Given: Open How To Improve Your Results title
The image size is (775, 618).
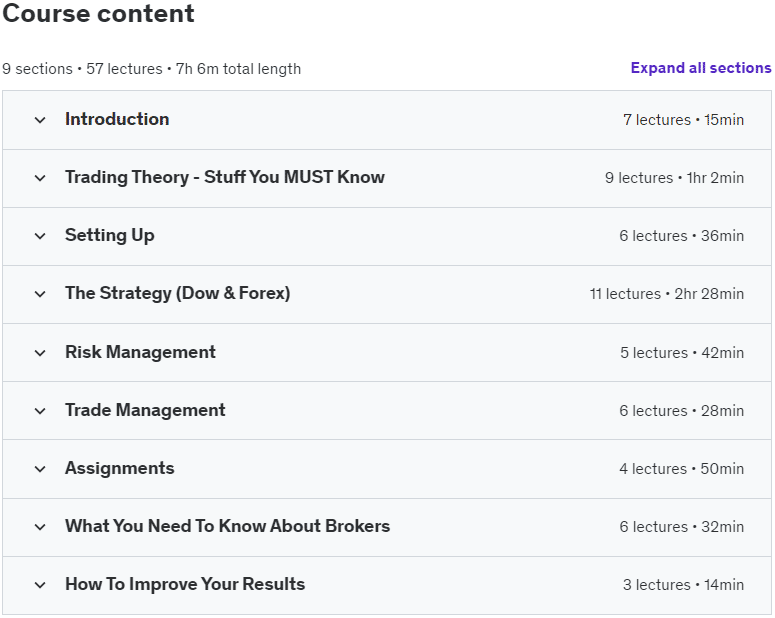Looking at the screenshot, I should point(185,584).
